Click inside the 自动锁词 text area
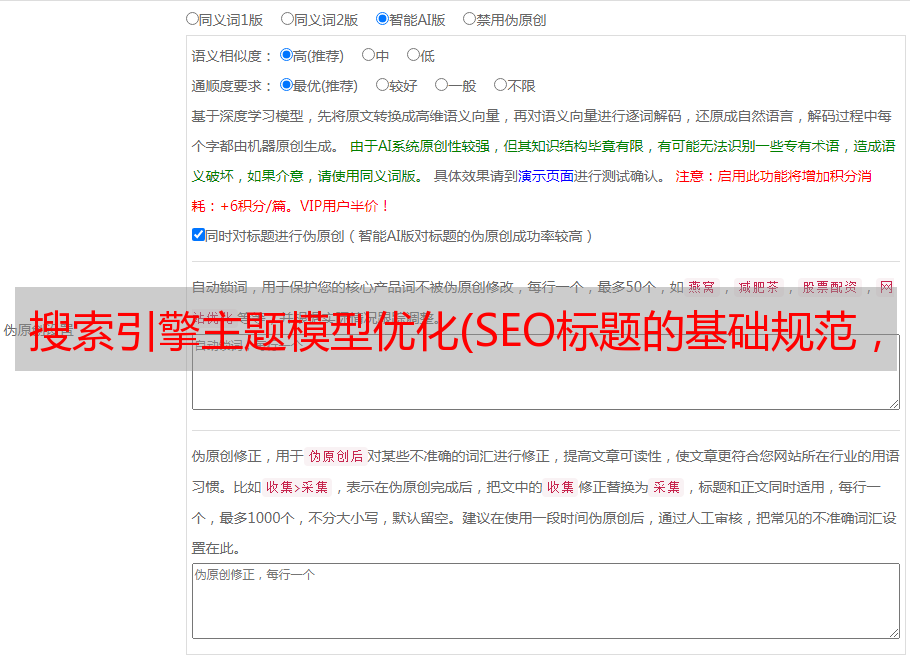 545,390
